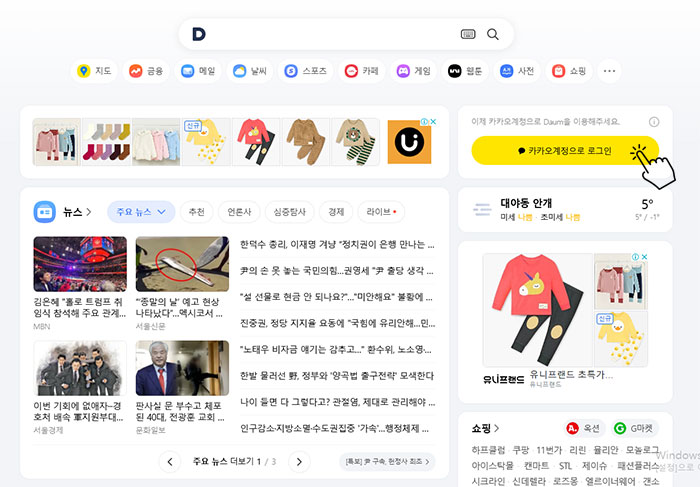Open the 尹 구속 breaking news pill

[x=387, y=461]
